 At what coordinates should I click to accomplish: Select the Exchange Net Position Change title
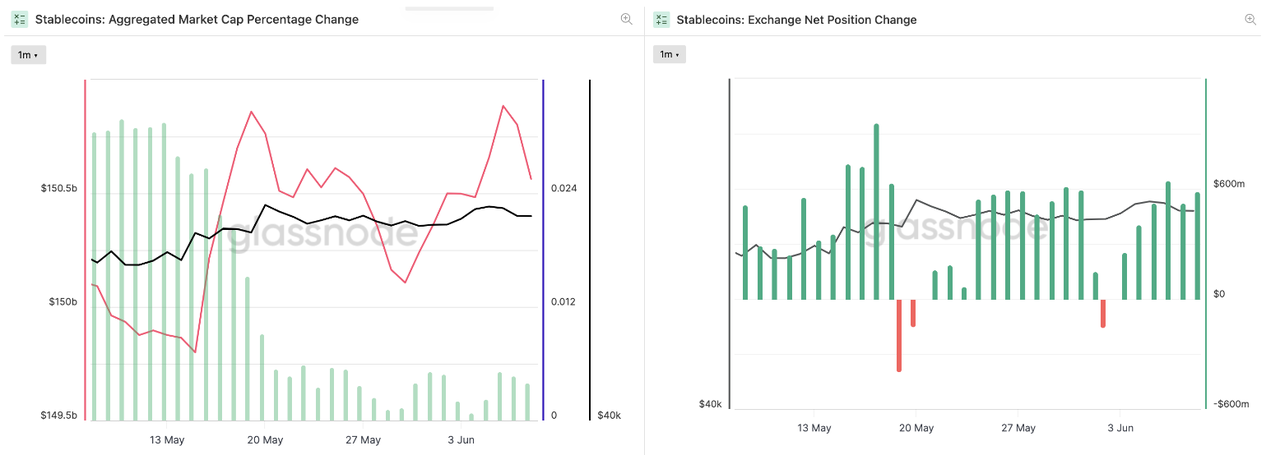point(796,19)
